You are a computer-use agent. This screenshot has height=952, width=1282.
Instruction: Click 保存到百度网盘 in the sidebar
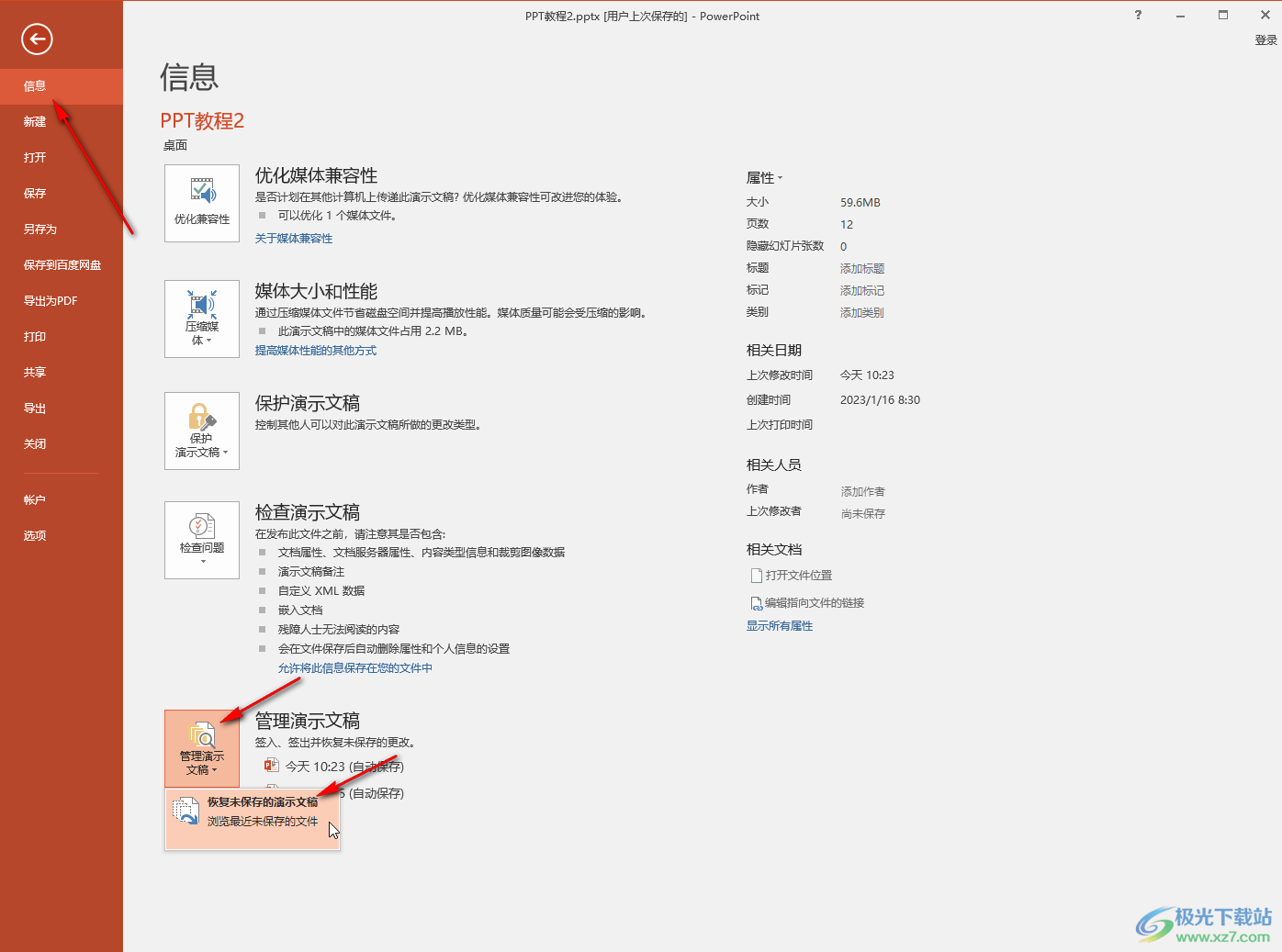click(x=62, y=265)
